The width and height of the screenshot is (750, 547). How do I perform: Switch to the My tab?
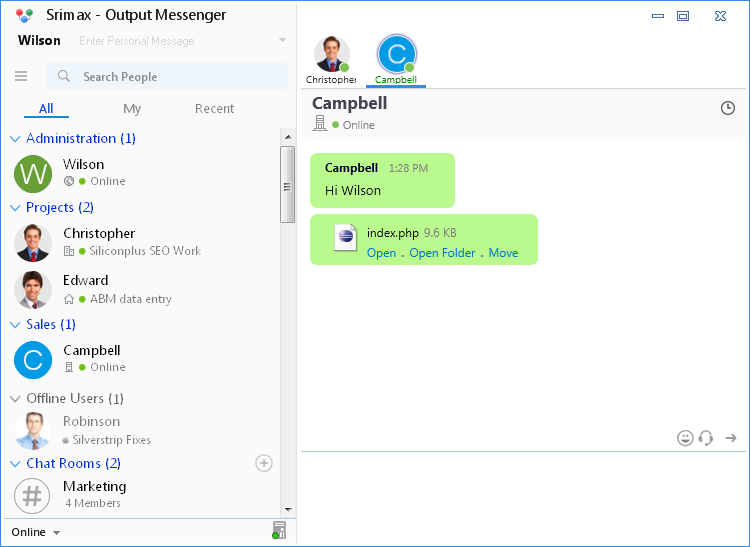132,109
